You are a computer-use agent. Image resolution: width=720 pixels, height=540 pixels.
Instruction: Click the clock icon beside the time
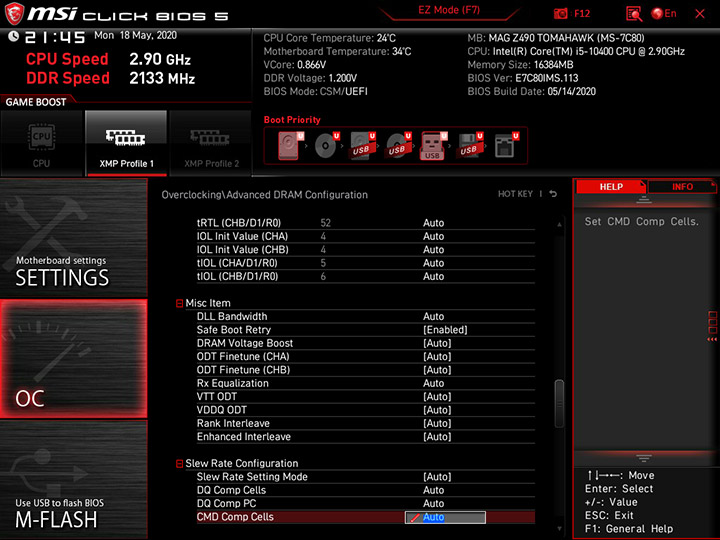[13, 36]
